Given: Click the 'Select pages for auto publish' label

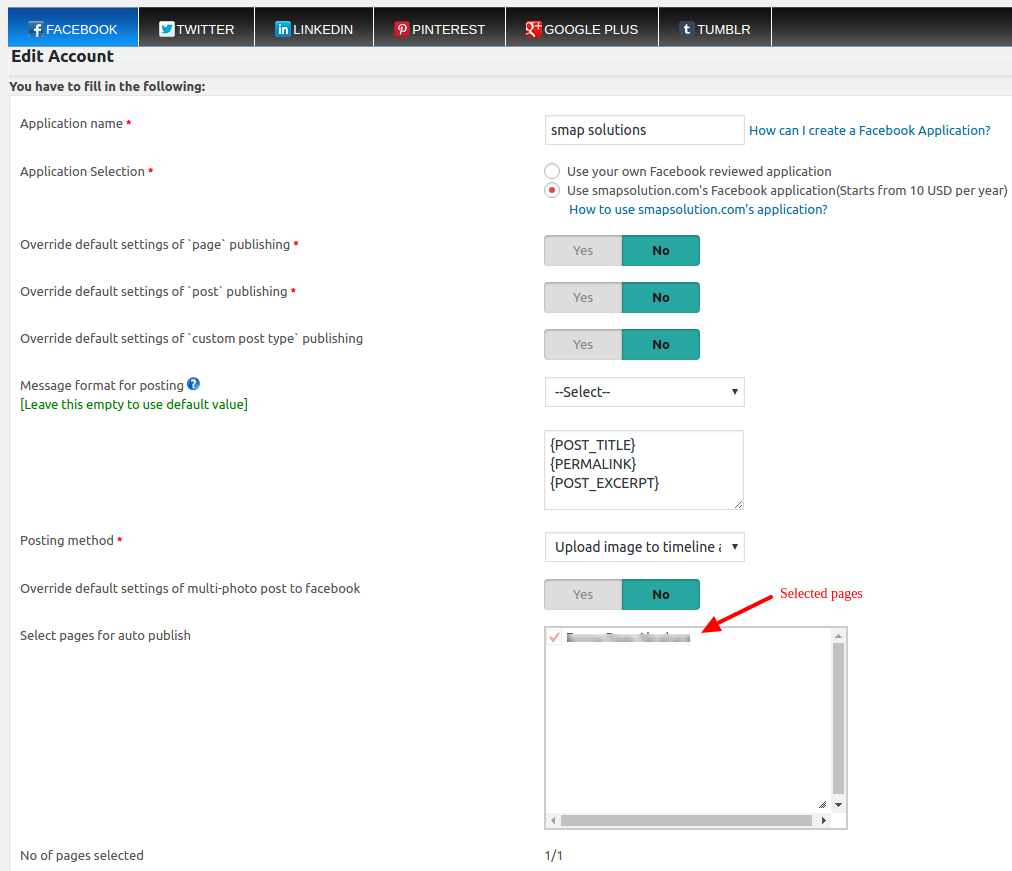Looking at the screenshot, I should click(x=105, y=636).
